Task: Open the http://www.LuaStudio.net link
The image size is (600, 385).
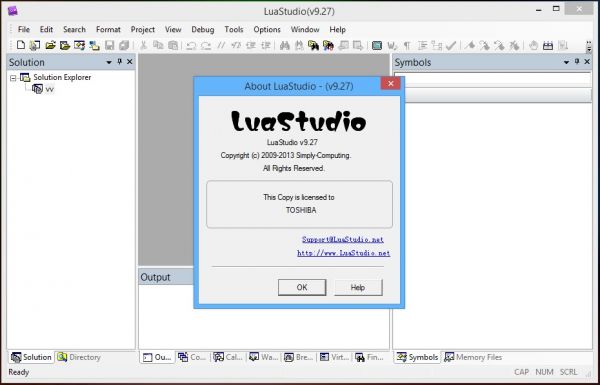Action: [343, 253]
